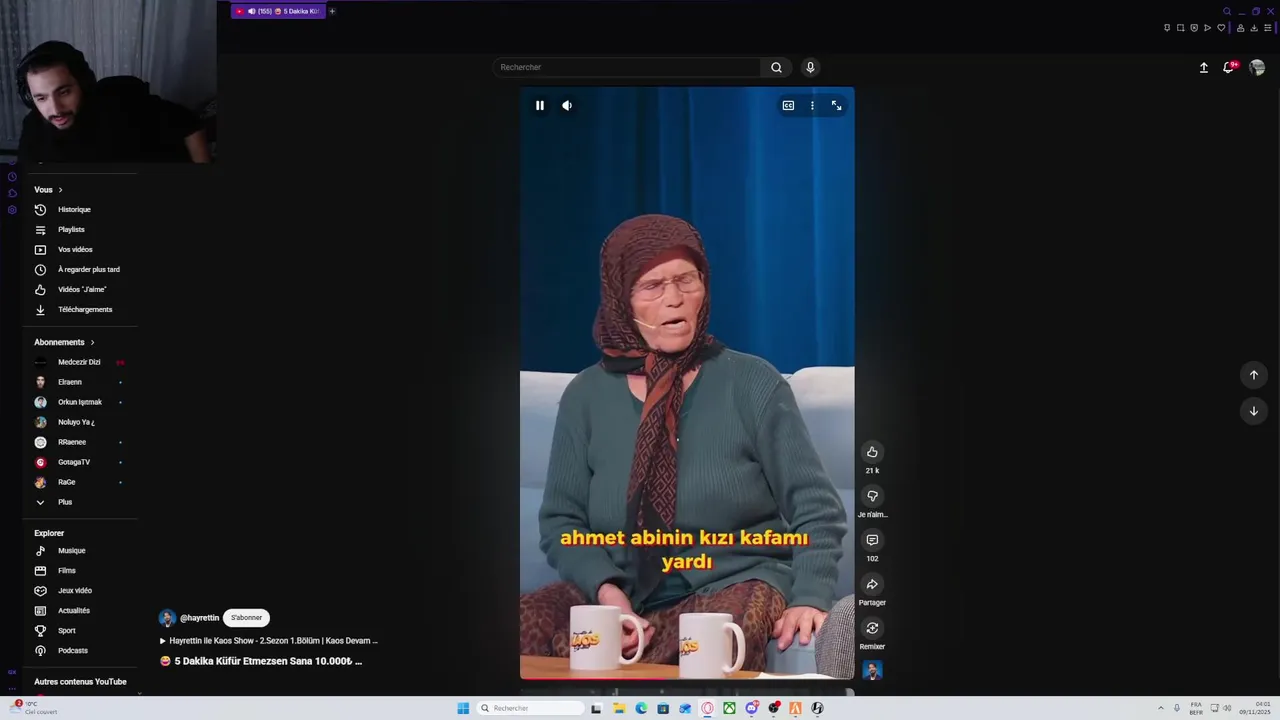
Task: Go to the next Short arrow
Action: (x=1254, y=411)
